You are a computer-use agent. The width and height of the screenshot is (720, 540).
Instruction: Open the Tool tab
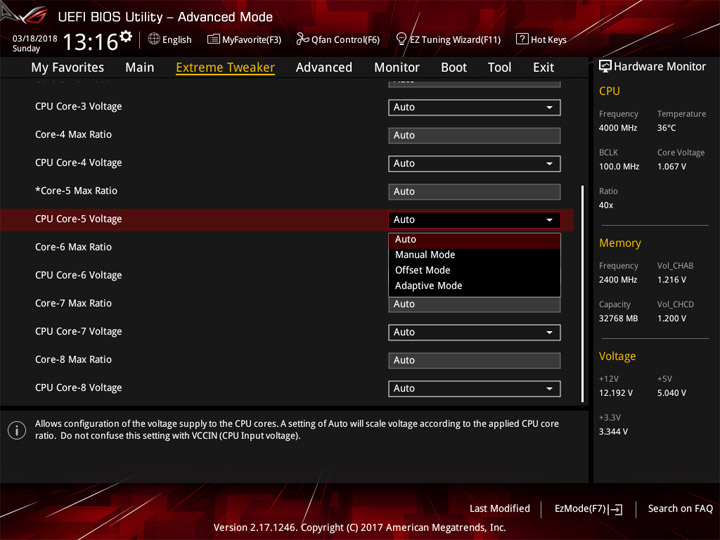[500, 68]
